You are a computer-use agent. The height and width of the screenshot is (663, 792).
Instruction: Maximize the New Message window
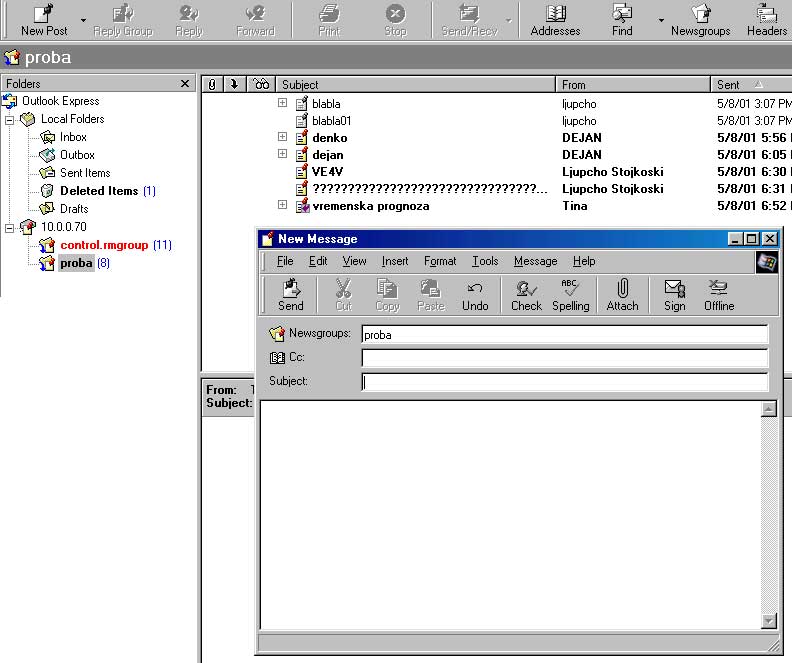pos(752,238)
